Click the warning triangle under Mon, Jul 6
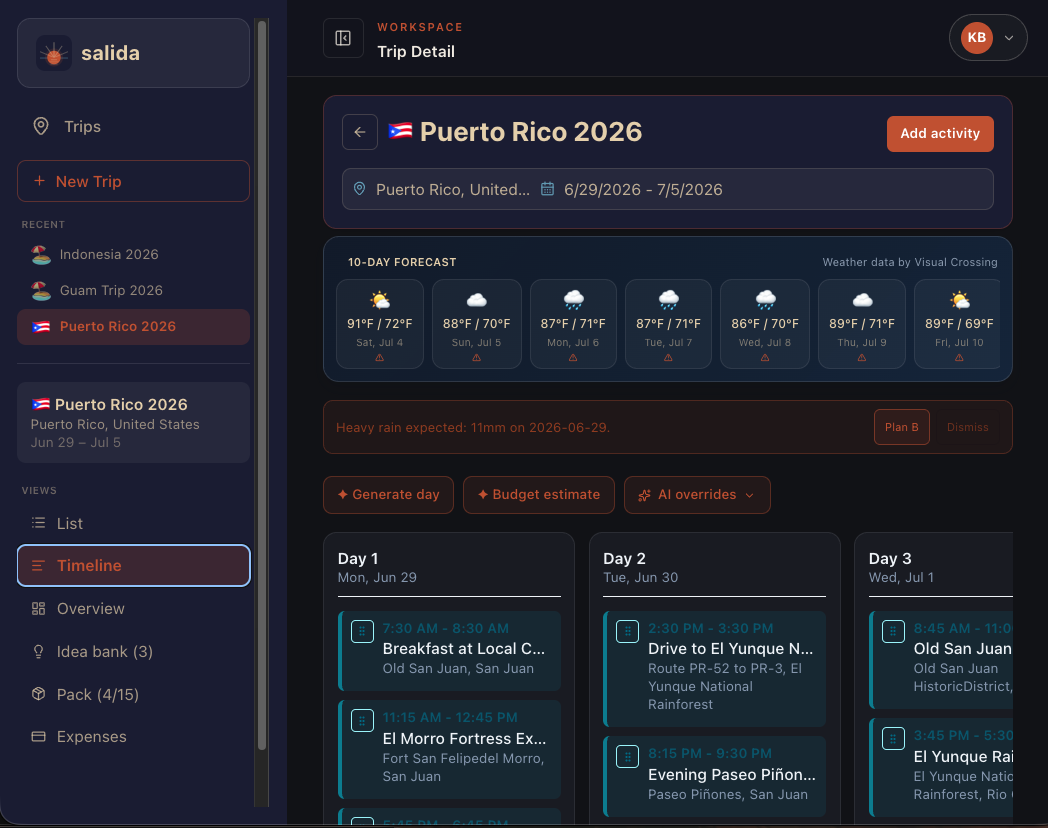Viewport: 1048px width, 828px height. pyautogui.click(x=573, y=358)
